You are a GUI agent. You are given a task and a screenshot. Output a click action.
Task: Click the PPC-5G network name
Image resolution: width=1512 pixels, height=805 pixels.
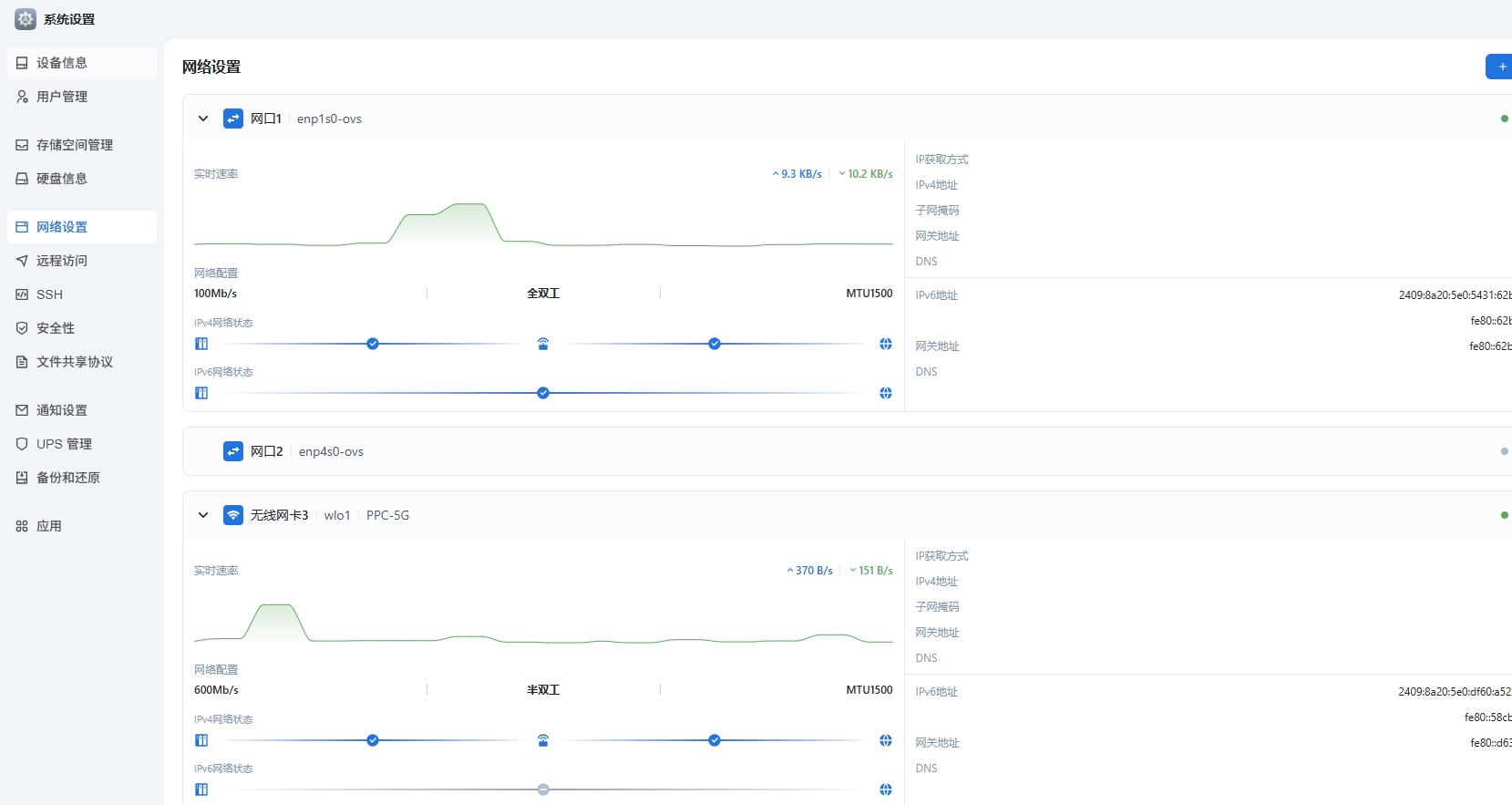click(388, 515)
